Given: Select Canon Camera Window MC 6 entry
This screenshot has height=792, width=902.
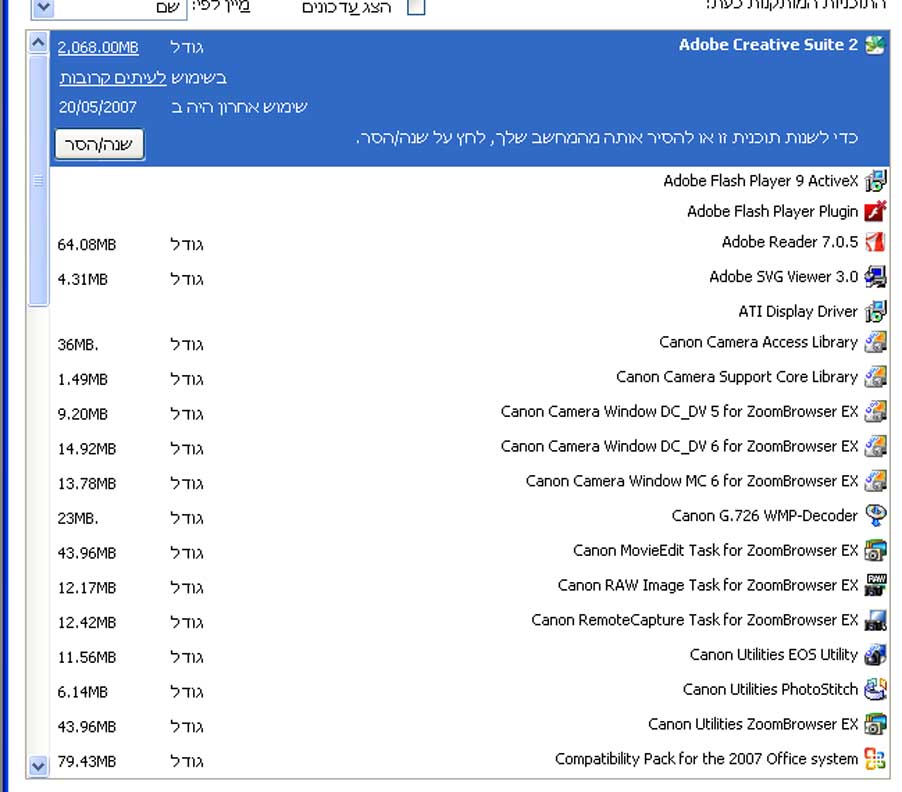Looking at the screenshot, I should [469, 481].
